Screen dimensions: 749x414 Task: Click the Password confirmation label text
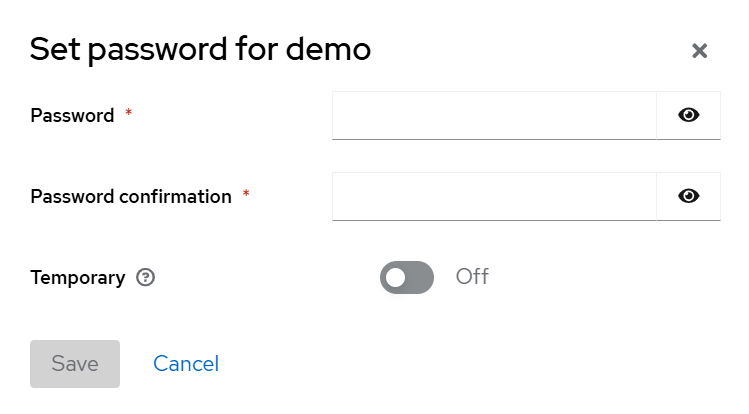(131, 197)
